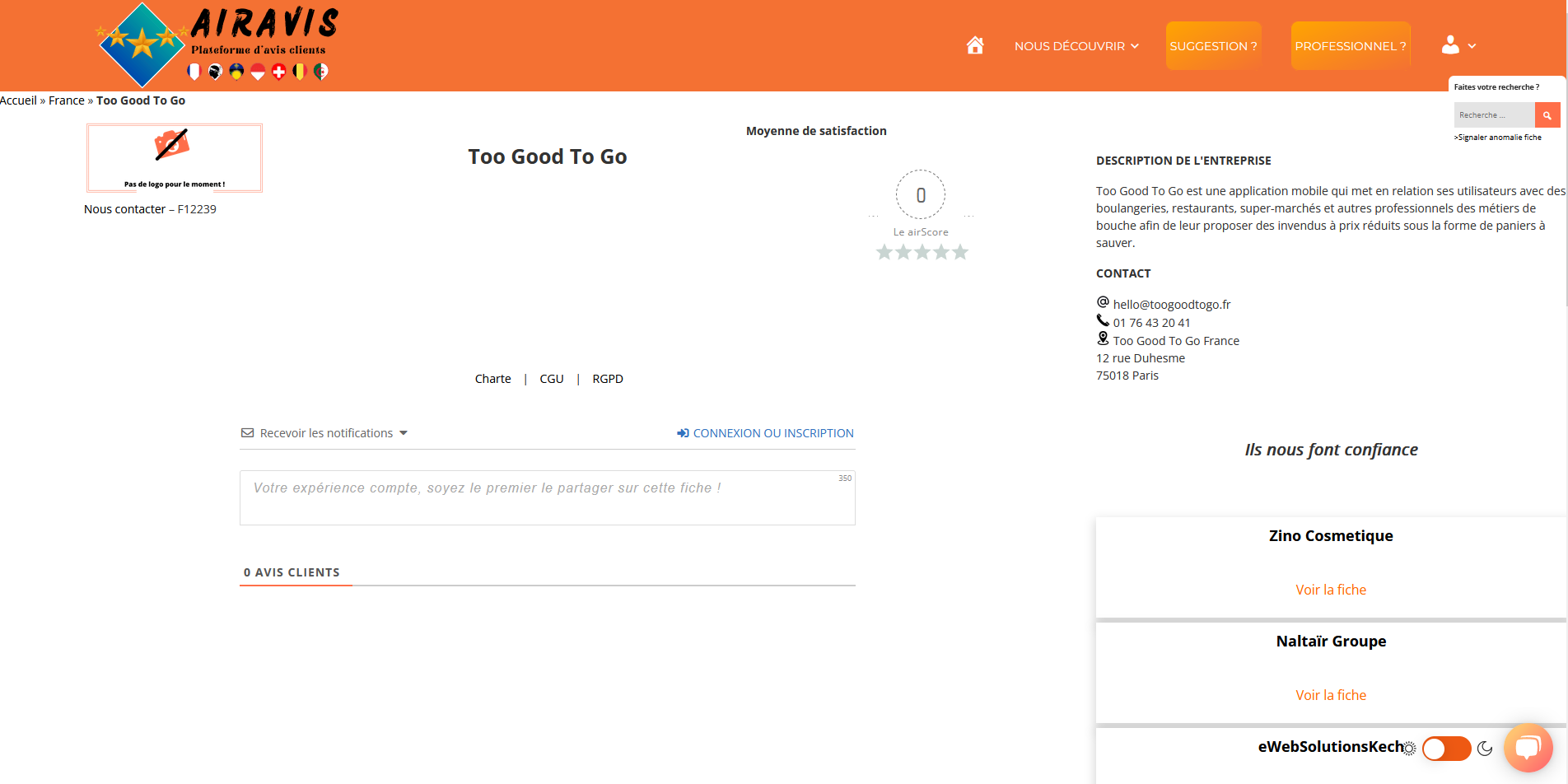Select the Guadeloupe flag pin
Image resolution: width=1568 pixels, height=784 pixels.
click(236, 72)
